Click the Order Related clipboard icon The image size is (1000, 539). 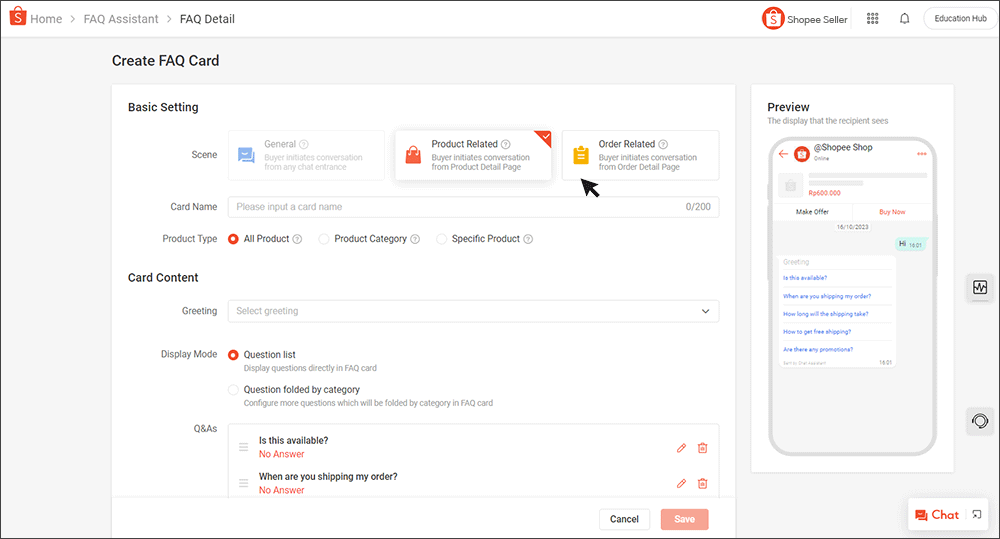[x=580, y=155]
